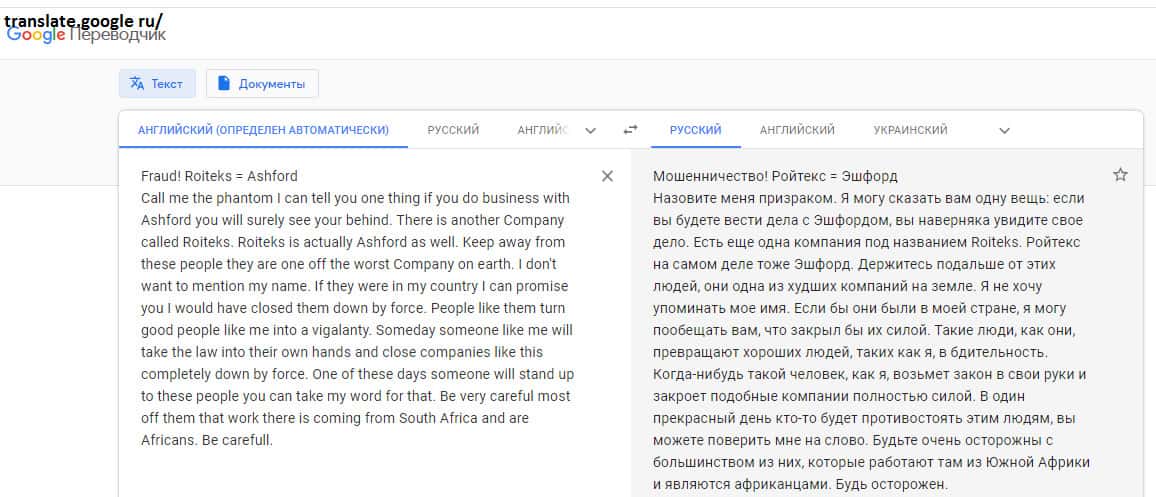The height and width of the screenshot is (497, 1156).
Task: Clear the source text with the X
Action: point(607,176)
